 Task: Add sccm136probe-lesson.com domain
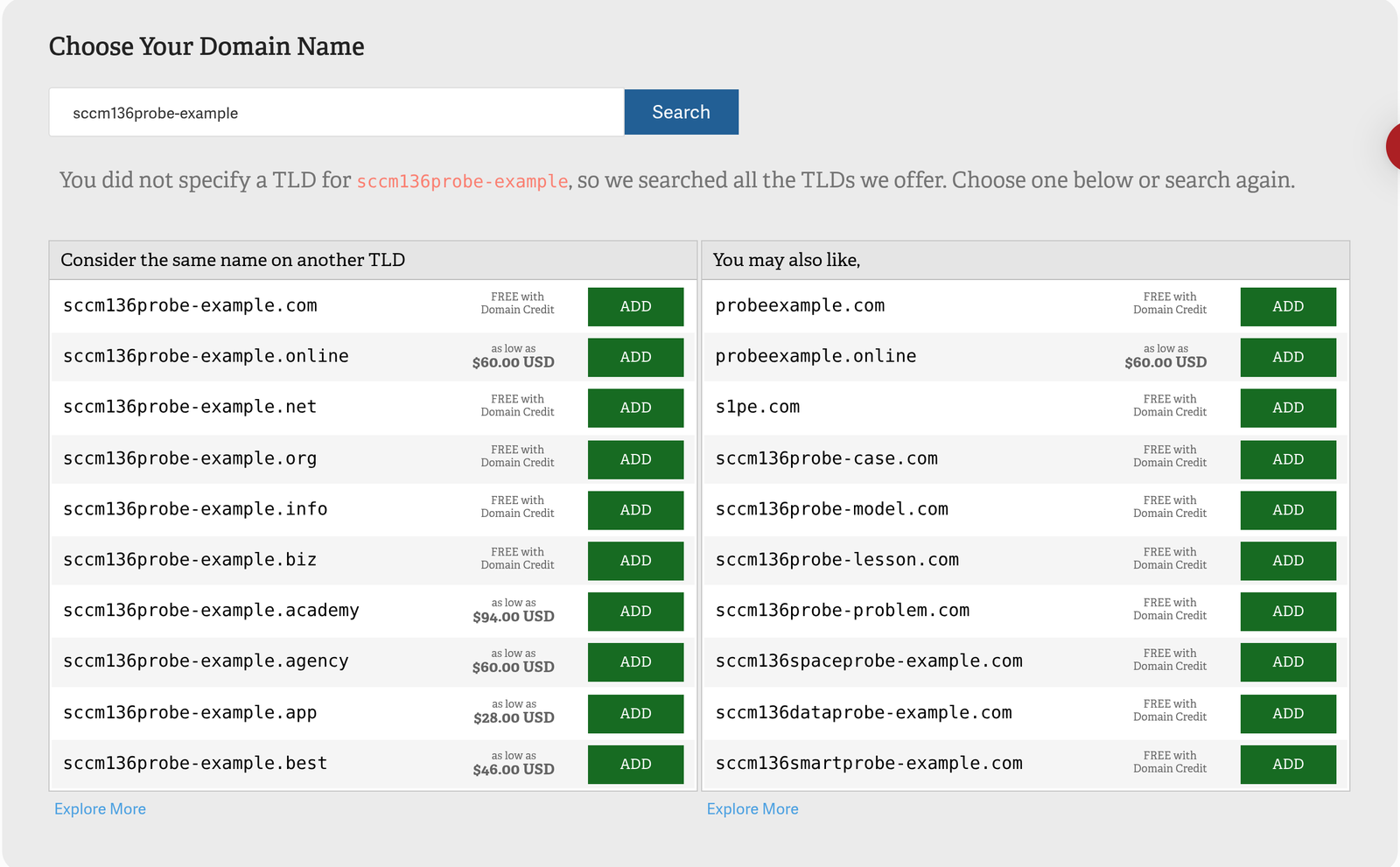[1288, 561]
